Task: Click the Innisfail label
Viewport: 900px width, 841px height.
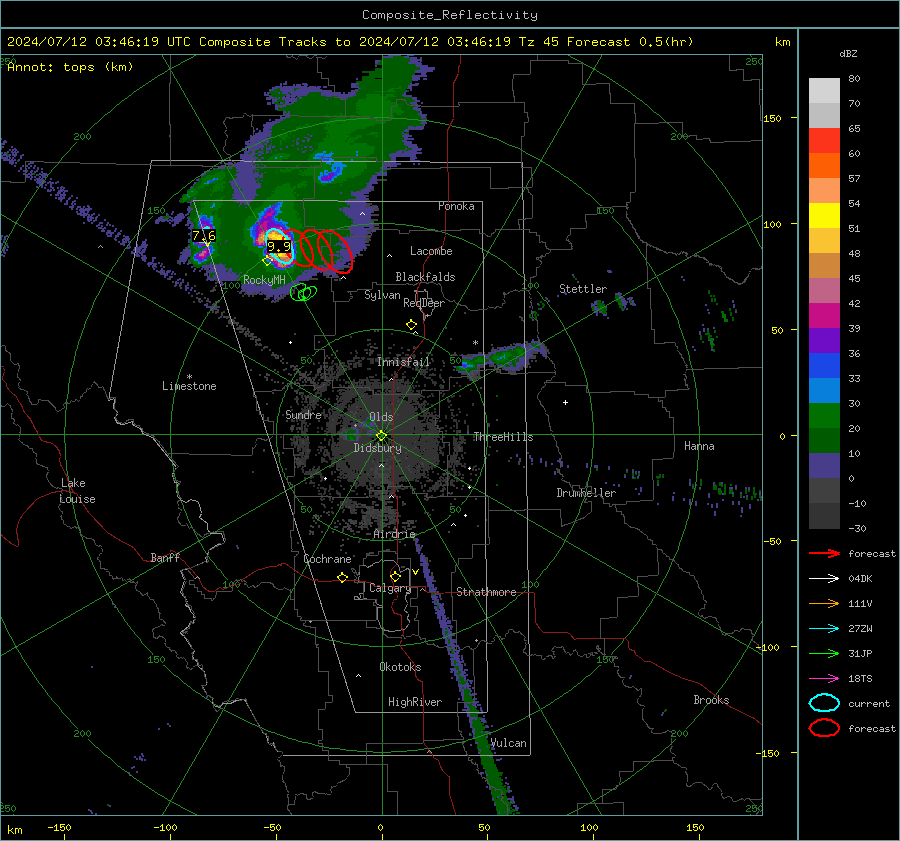Action: 403,362
